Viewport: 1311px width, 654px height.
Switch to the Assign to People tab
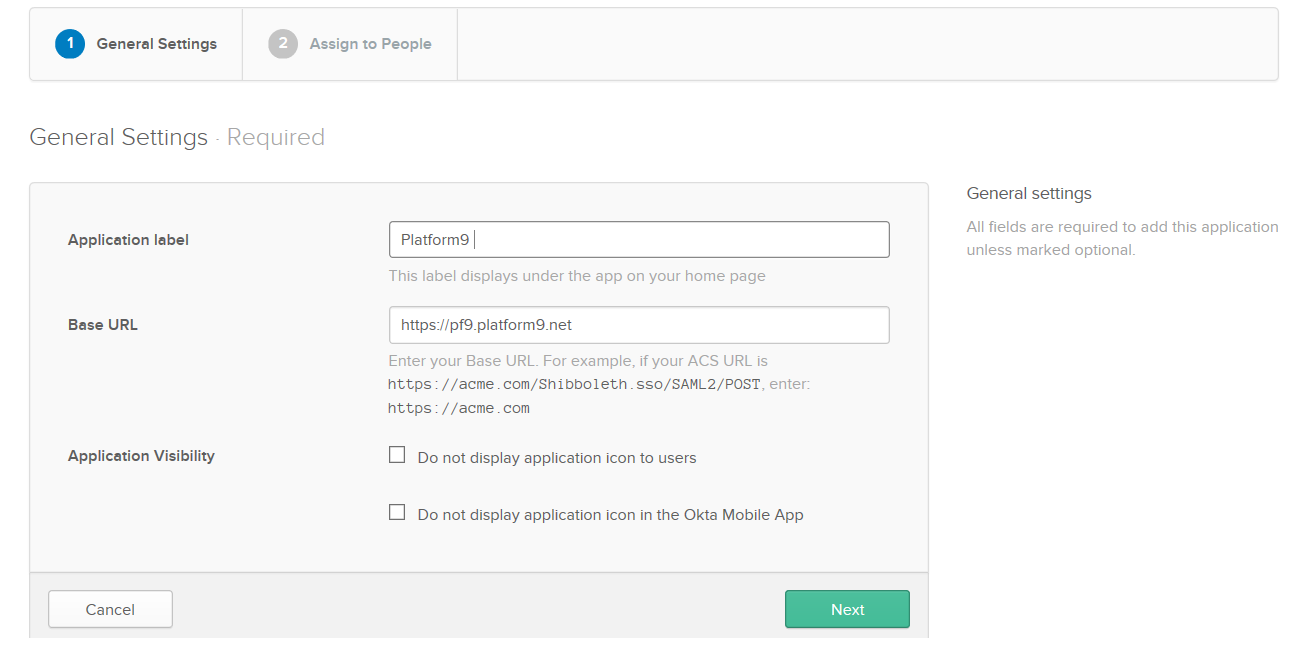(x=370, y=44)
